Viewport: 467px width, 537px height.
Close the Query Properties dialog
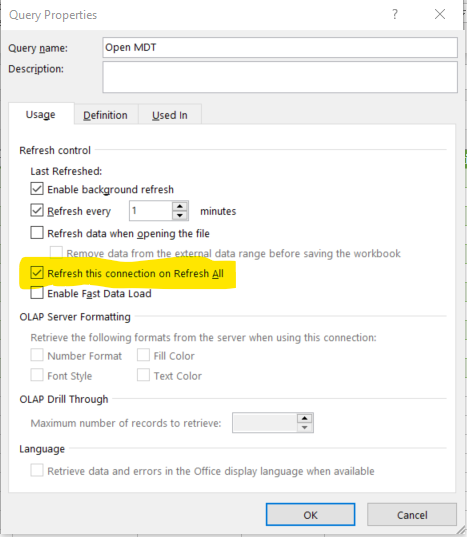click(440, 14)
